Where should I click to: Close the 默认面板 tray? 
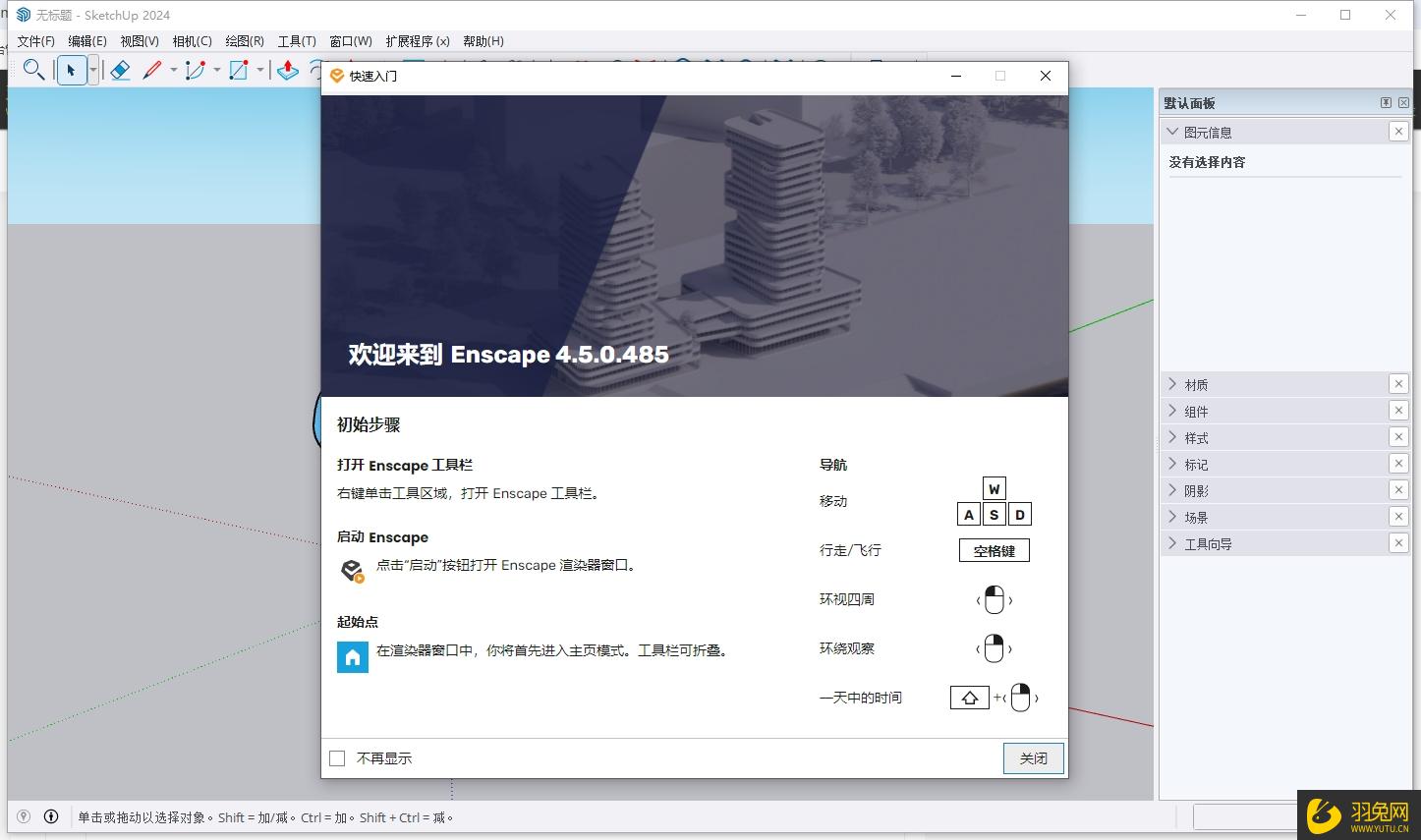[1403, 103]
